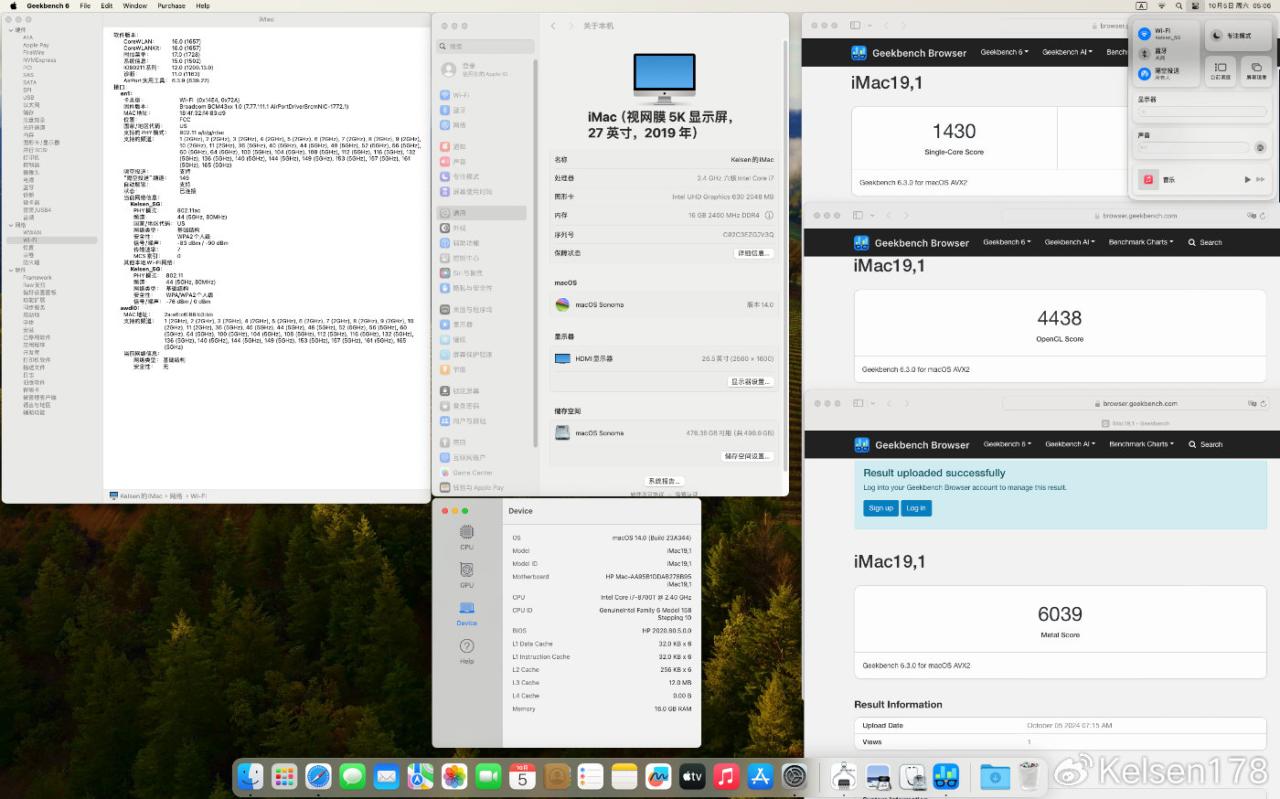Viewport: 1280px width, 799px height.
Task: Click the Log in button
Action: 916,508
